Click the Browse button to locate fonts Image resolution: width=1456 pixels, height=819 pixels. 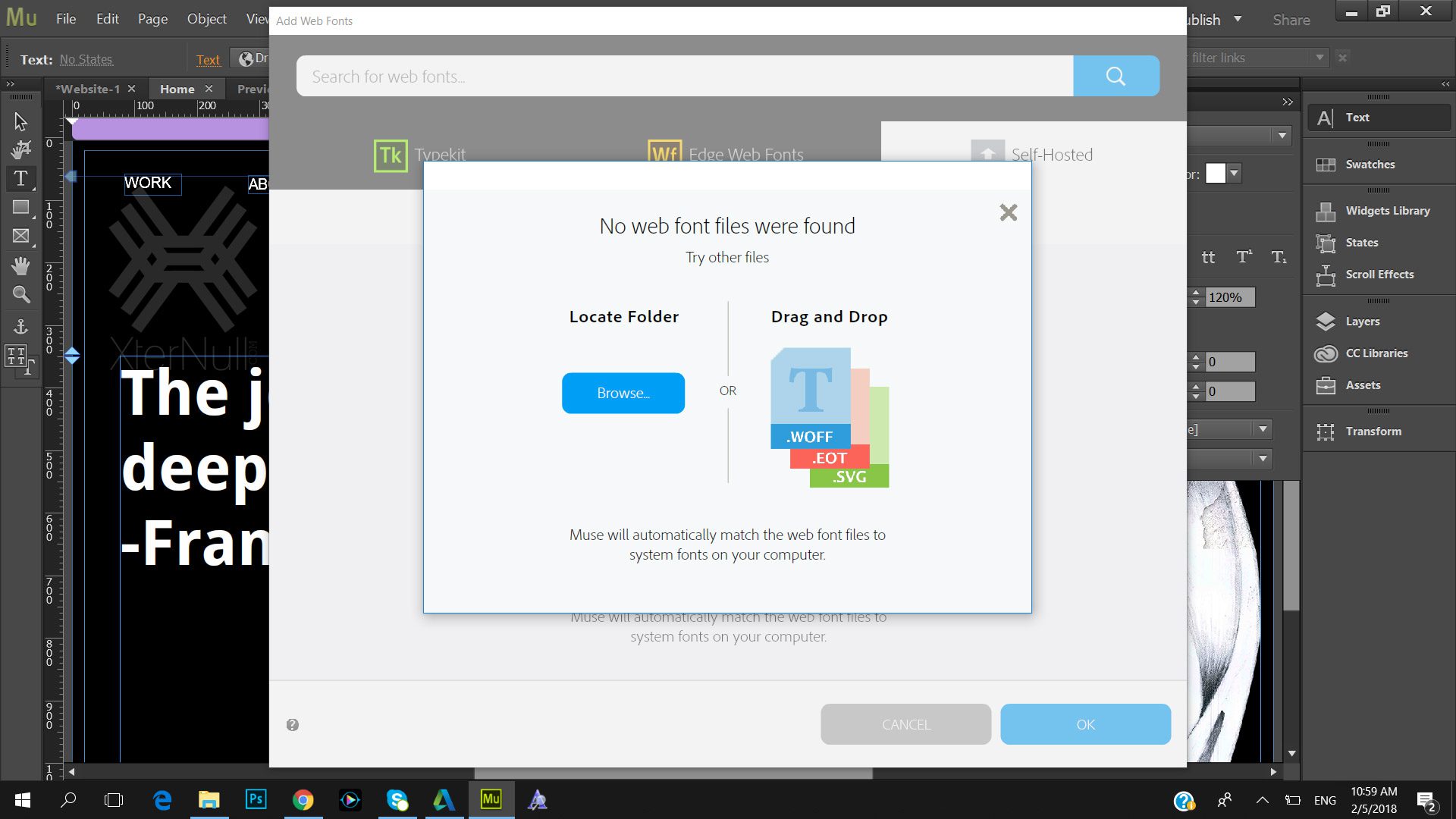pos(623,393)
